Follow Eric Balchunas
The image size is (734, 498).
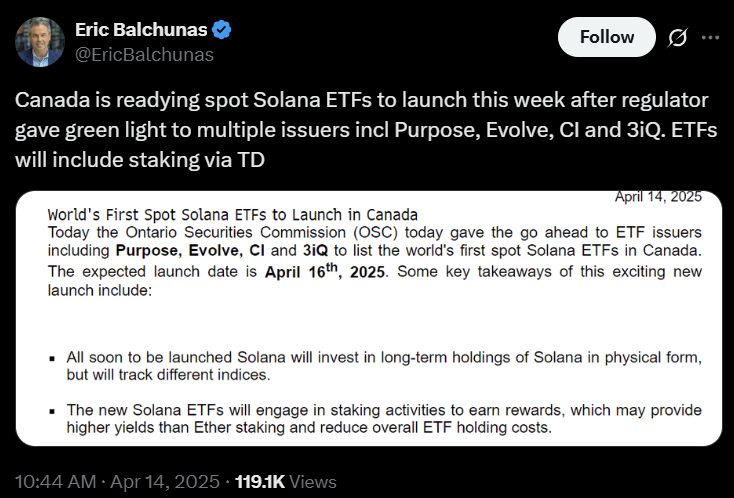click(607, 37)
